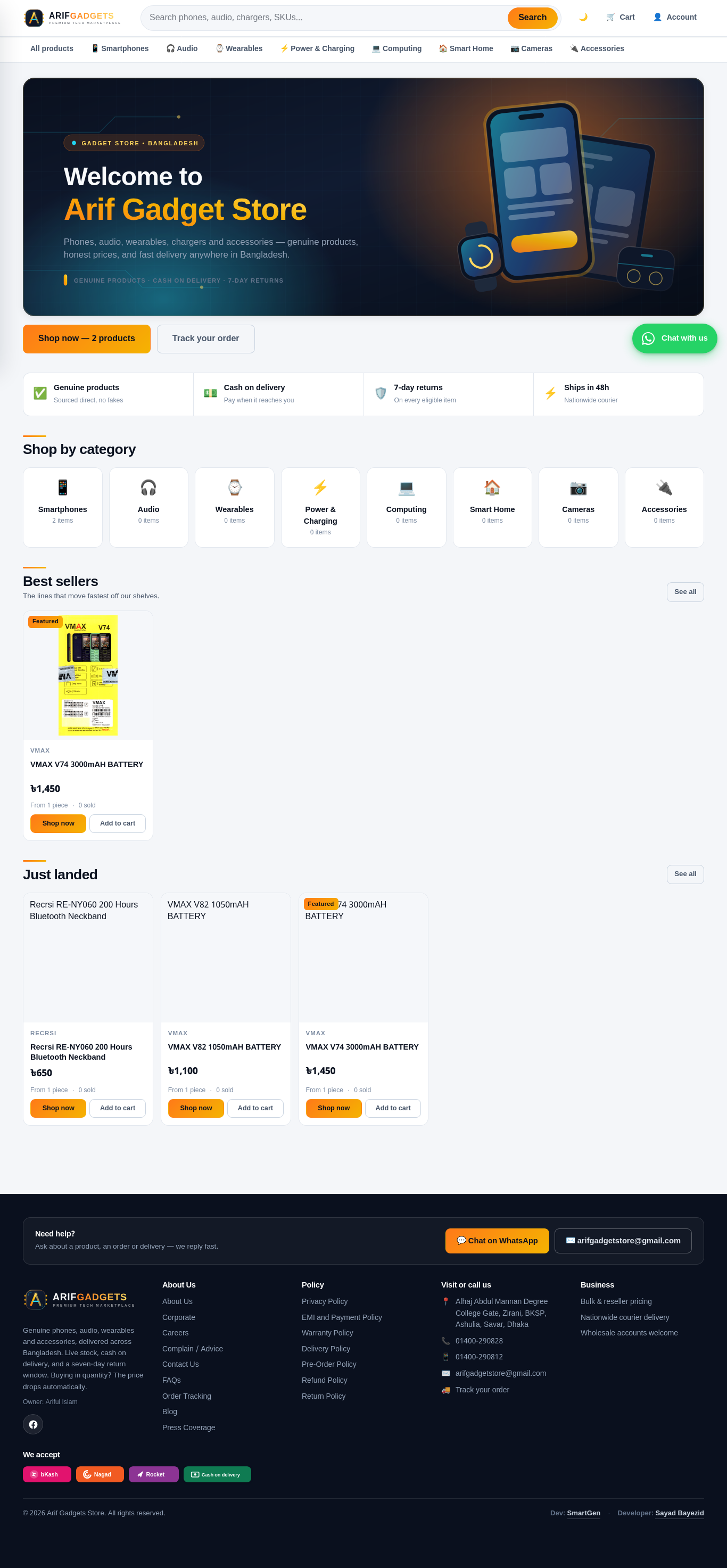Open Cameras in the navigation bar

[532, 48]
